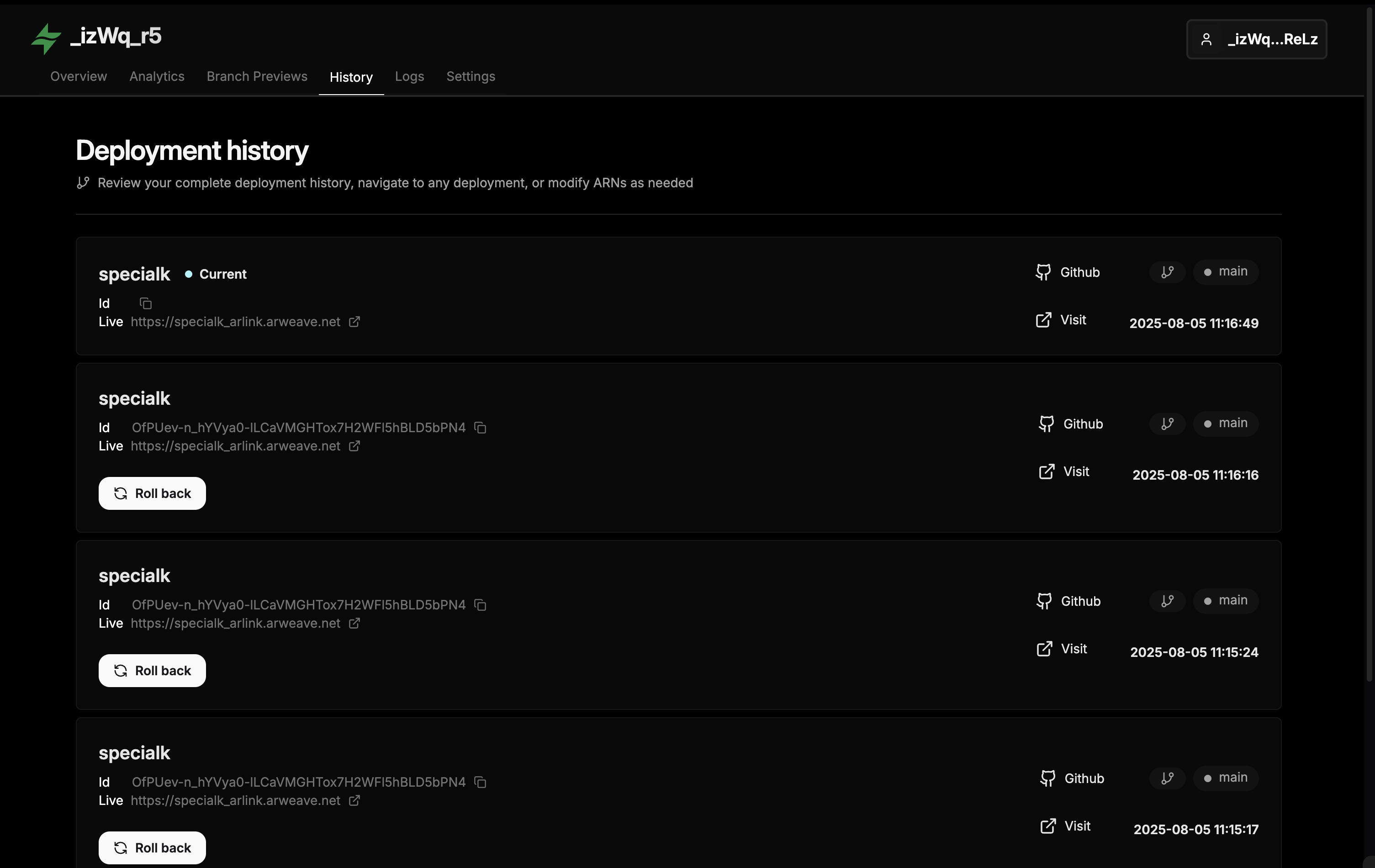1375x868 pixels.
Task: Open the Logs tab
Action: (x=409, y=77)
